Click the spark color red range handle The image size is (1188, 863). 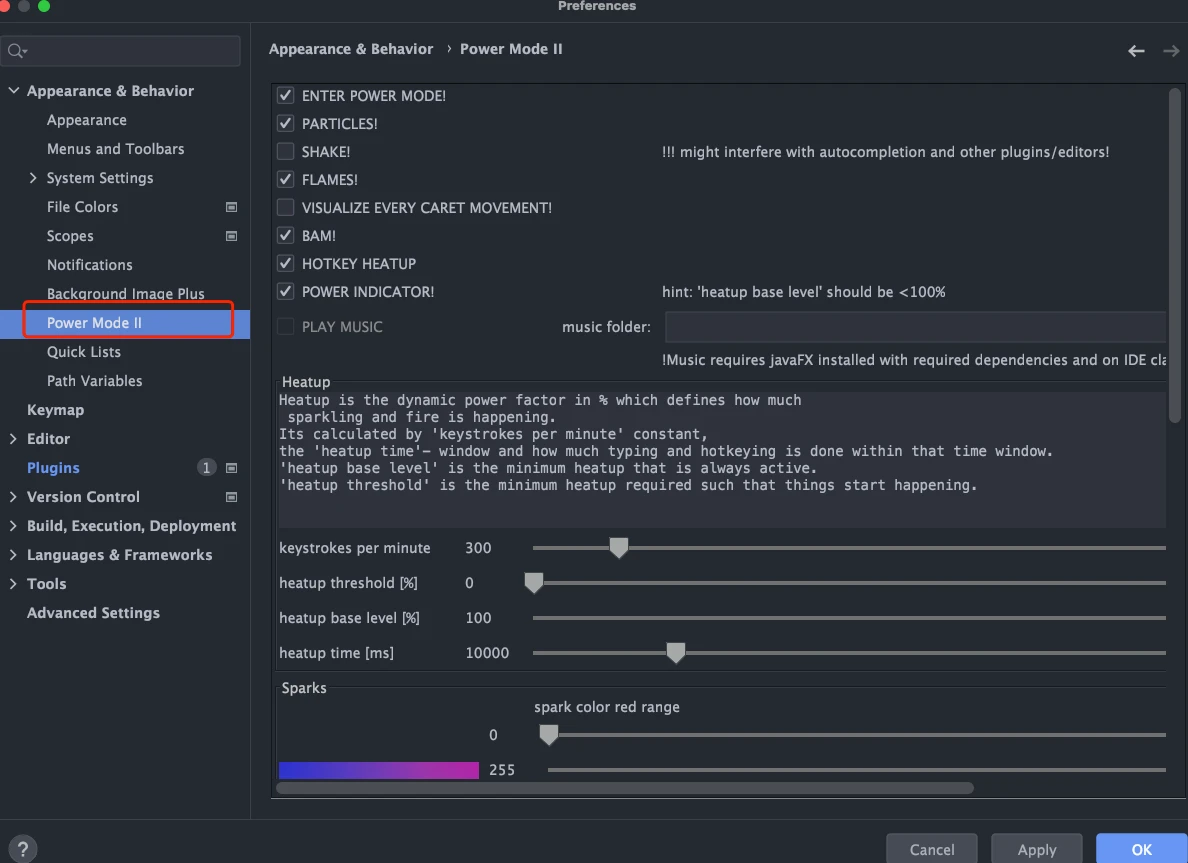coord(549,734)
